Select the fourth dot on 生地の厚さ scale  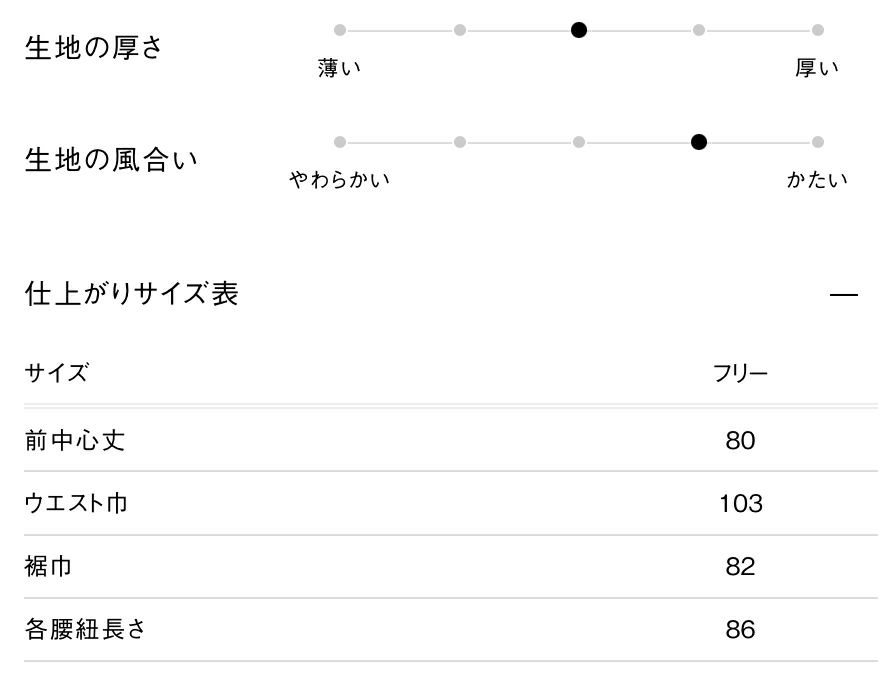(x=699, y=30)
